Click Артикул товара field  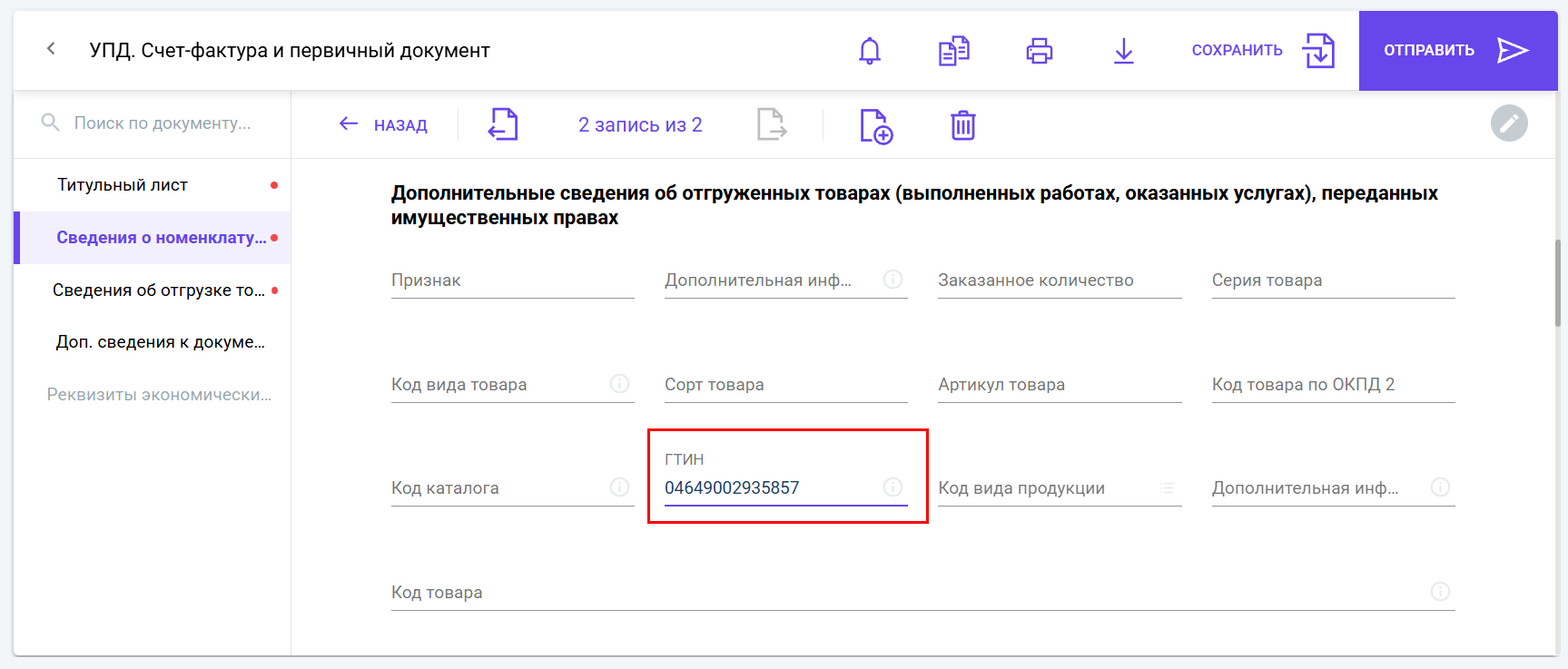1060,385
